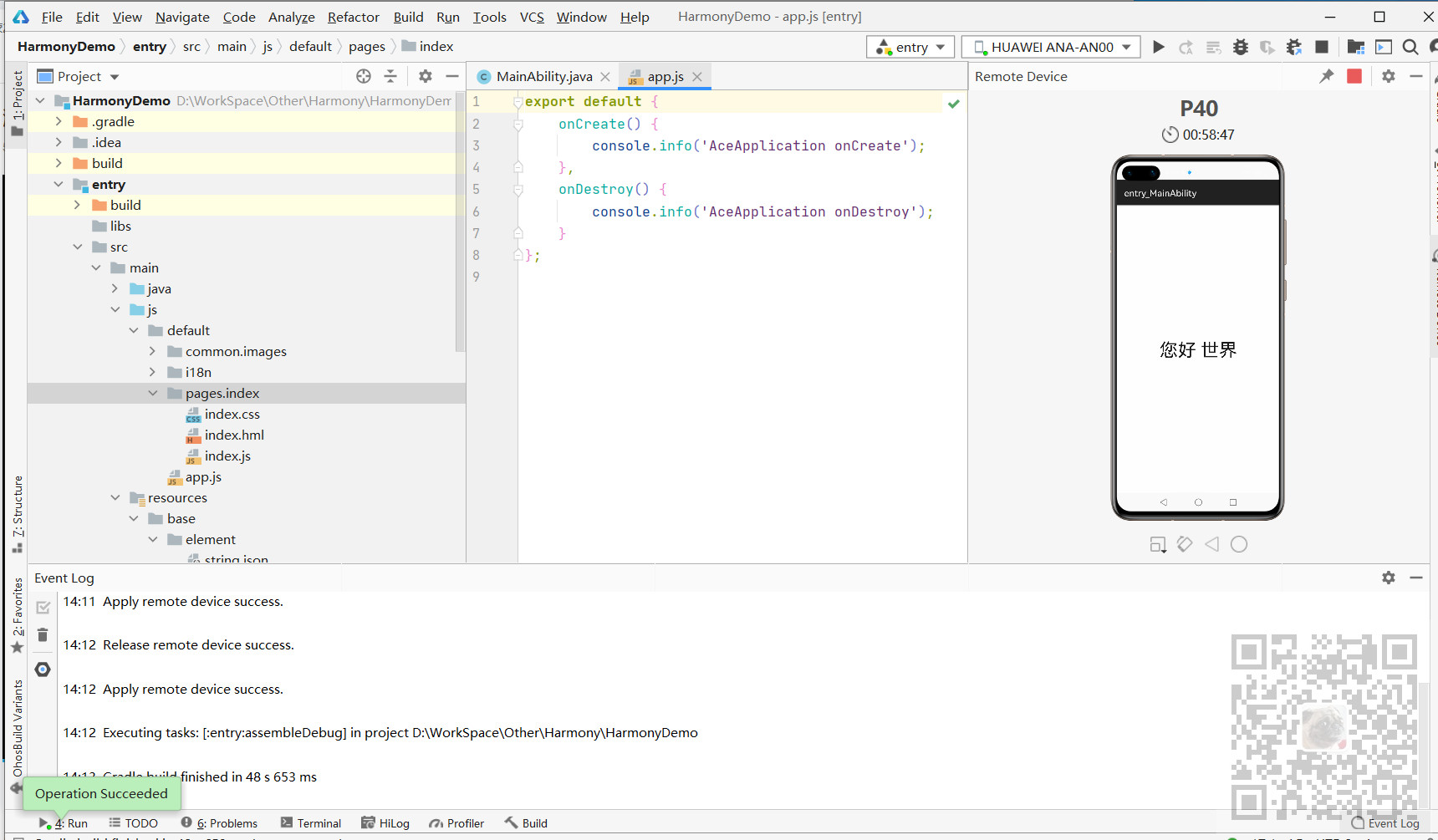Open the 4: Run tool window

(63, 823)
